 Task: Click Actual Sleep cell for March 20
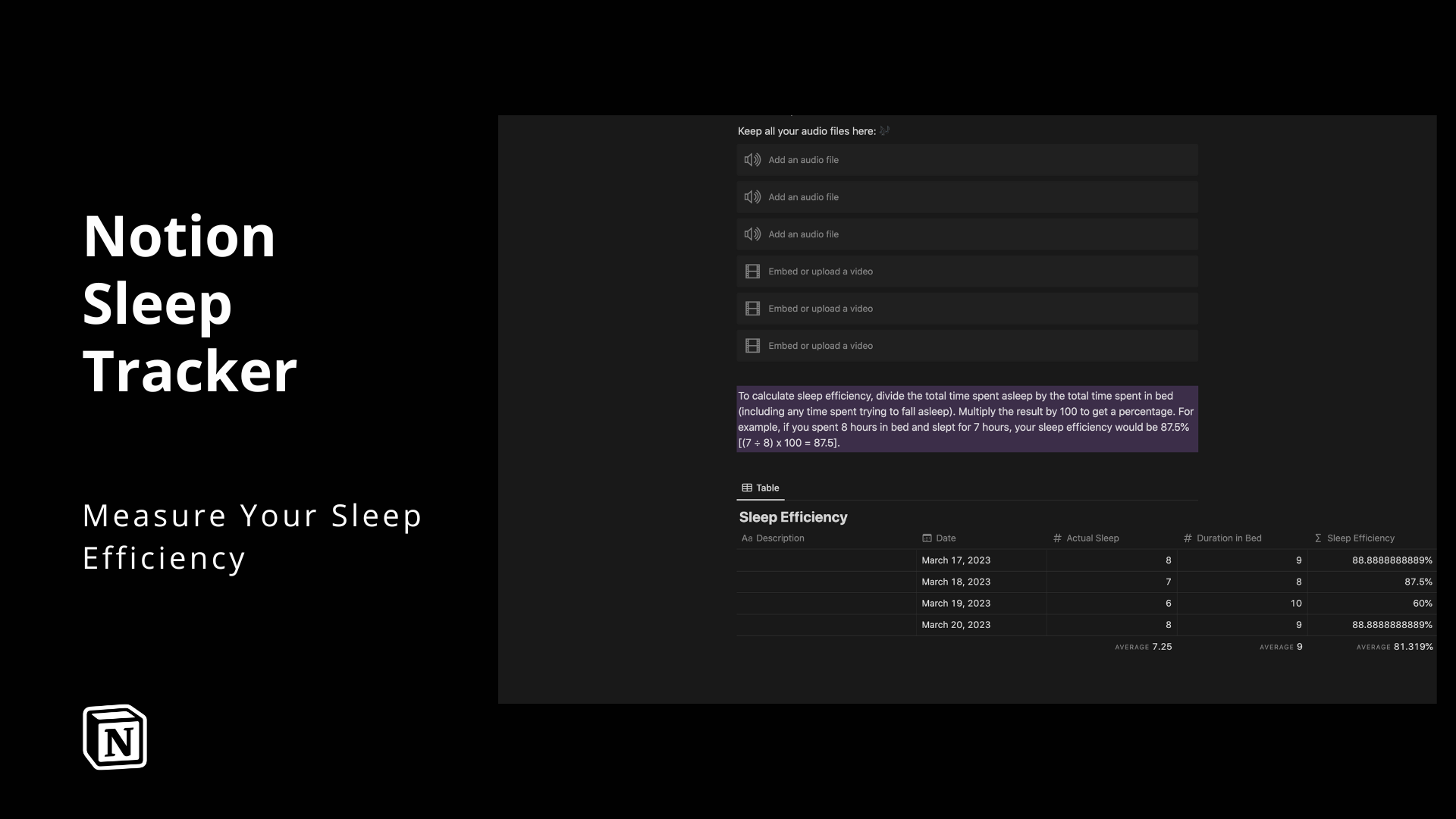1112,625
